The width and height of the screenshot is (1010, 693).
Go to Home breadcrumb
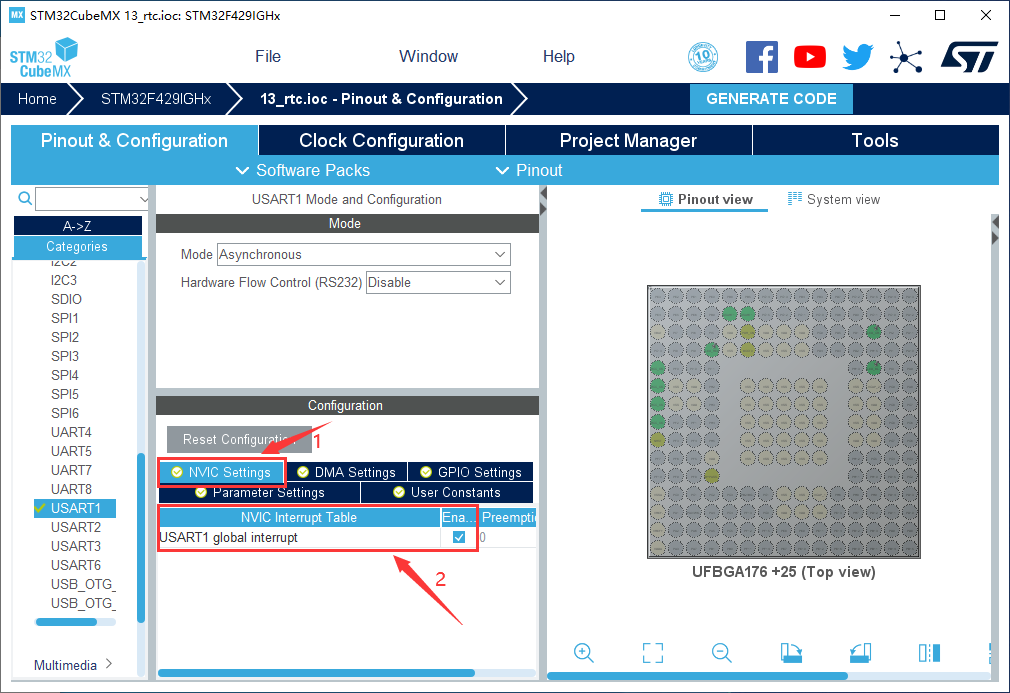(x=37, y=99)
